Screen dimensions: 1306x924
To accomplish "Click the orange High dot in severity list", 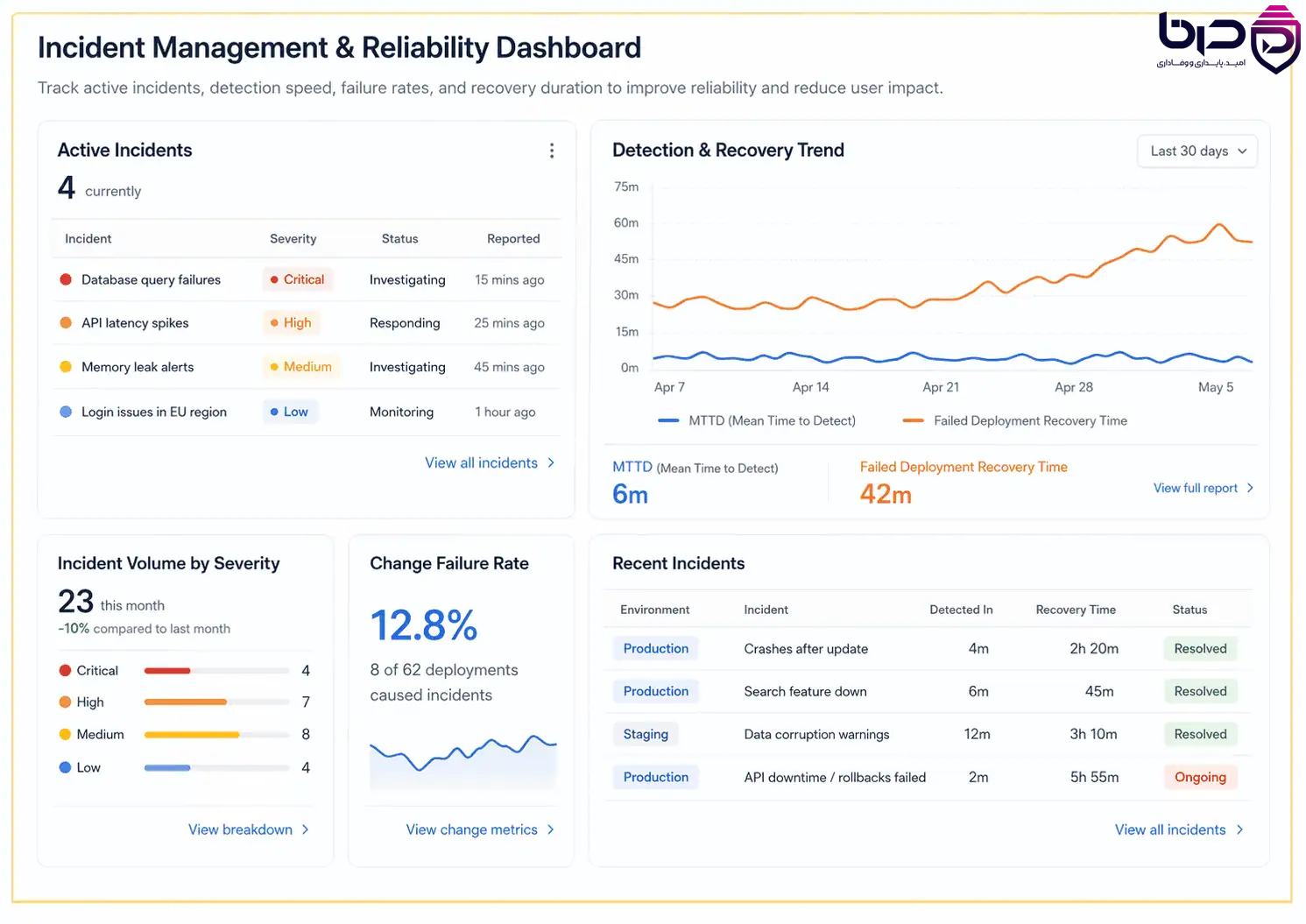I will (65, 702).
